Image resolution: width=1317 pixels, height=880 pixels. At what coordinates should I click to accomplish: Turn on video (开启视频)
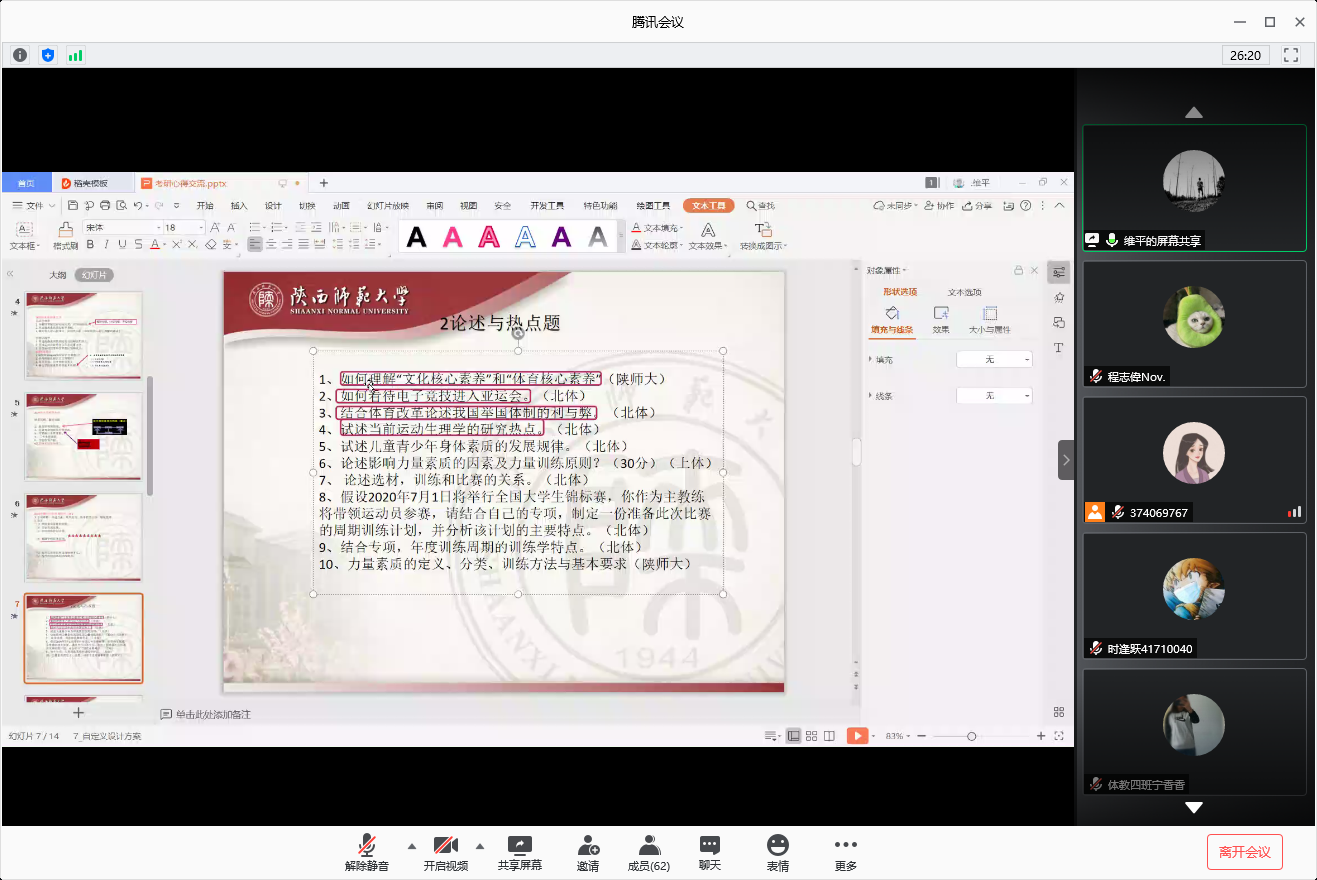pos(446,853)
